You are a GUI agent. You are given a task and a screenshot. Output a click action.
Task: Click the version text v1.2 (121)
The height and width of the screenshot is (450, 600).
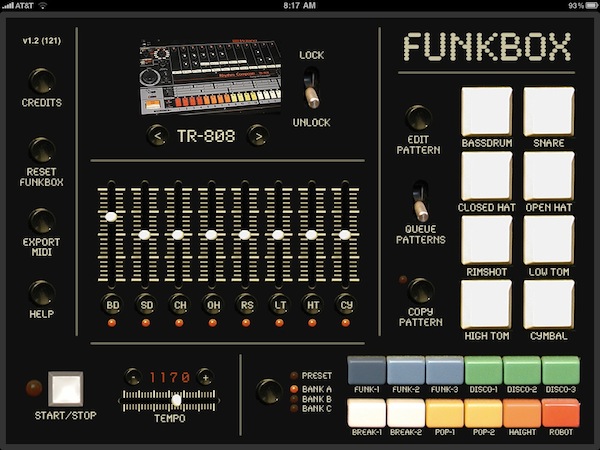pyautogui.click(x=42, y=41)
